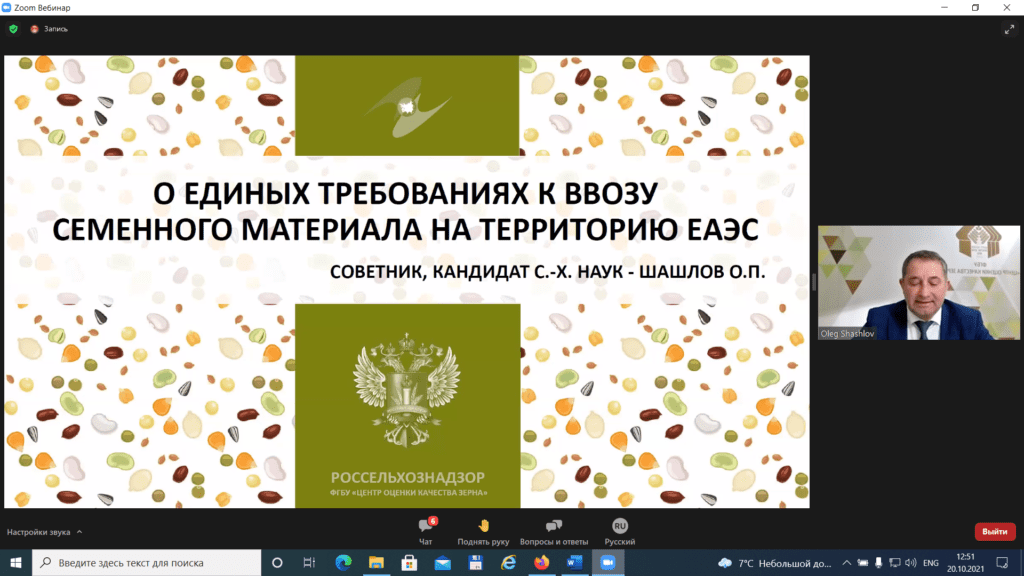Screen dimensions: 1024x576
Task: Launch Microsoft Edge from the taskbar
Action: click(x=343, y=563)
